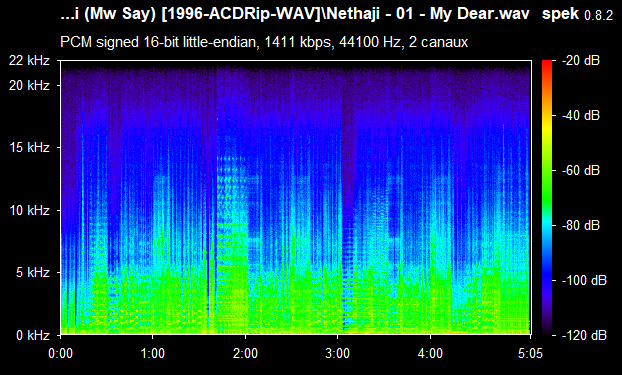This screenshot has height=375, width=622.
Task: Click the 3:00 time axis marker
Action: pyautogui.click(x=338, y=353)
